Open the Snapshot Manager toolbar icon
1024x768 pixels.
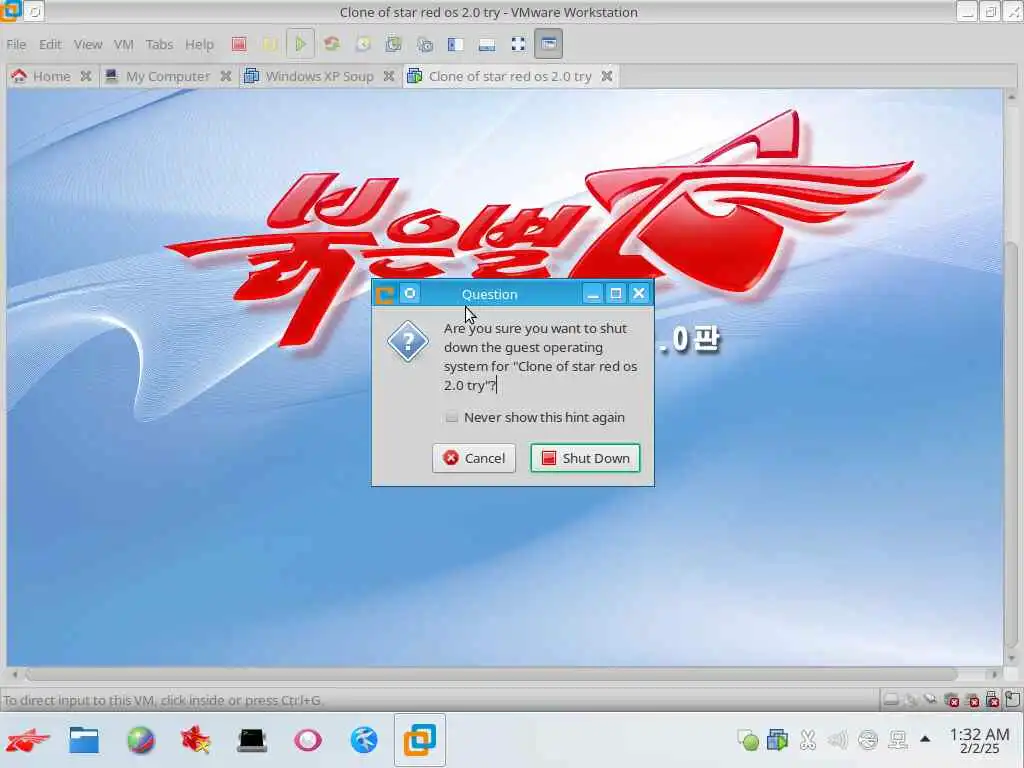(x=424, y=44)
